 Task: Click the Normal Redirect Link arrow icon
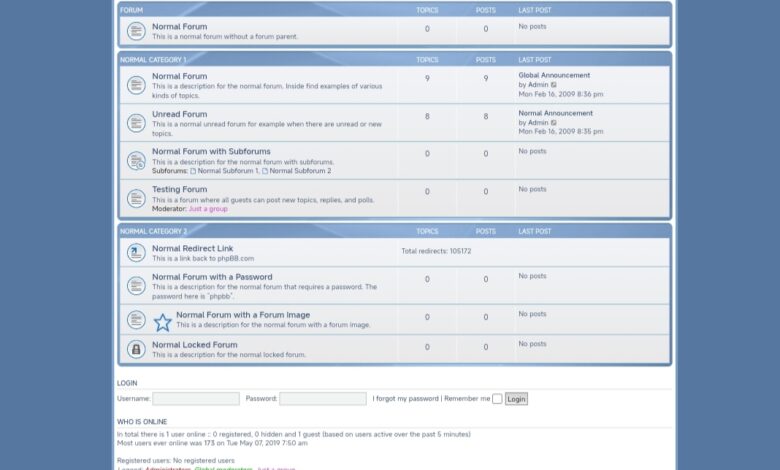tap(136, 253)
